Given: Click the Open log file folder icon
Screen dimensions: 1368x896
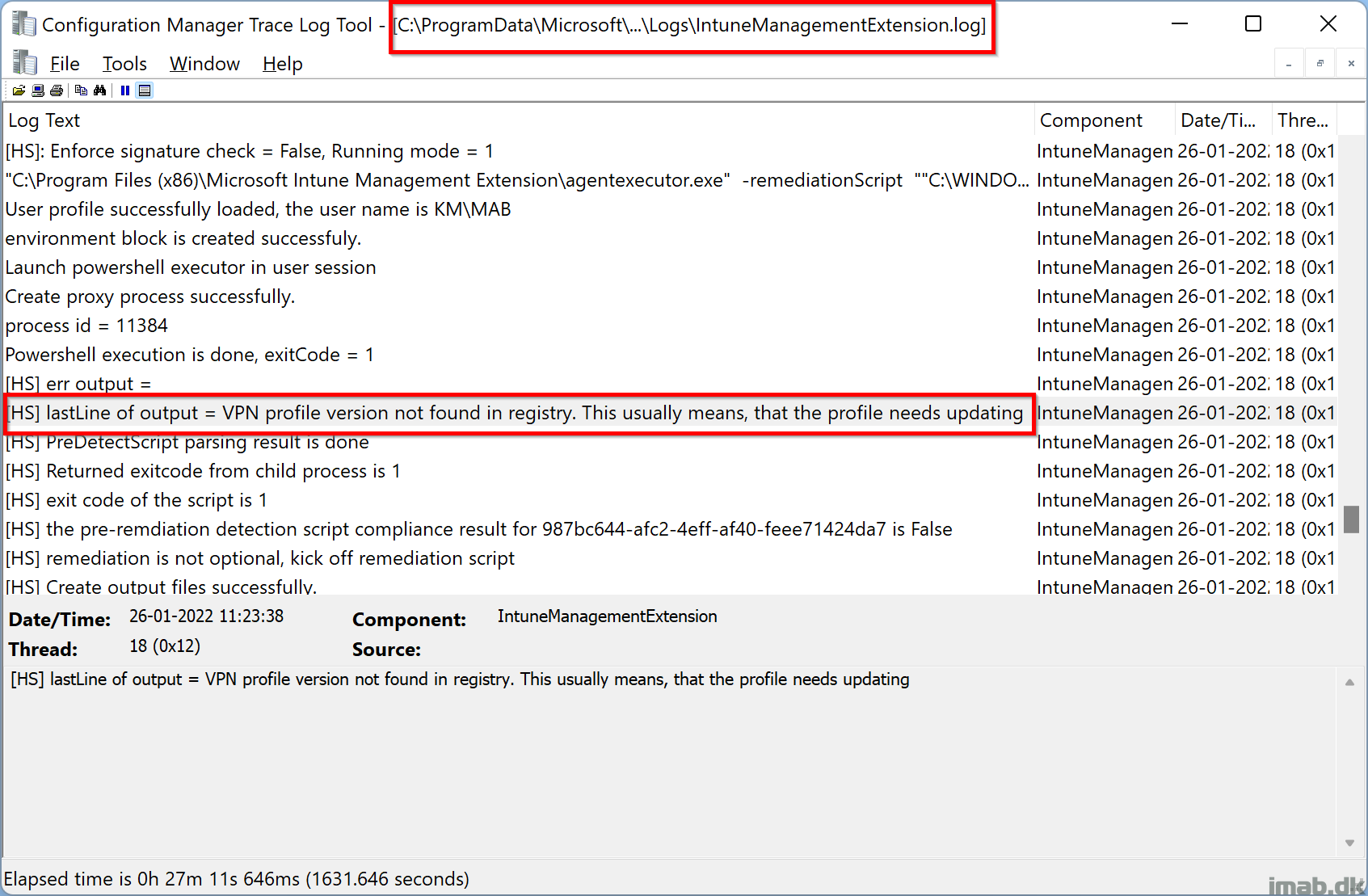Looking at the screenshot, I should 19,90.
